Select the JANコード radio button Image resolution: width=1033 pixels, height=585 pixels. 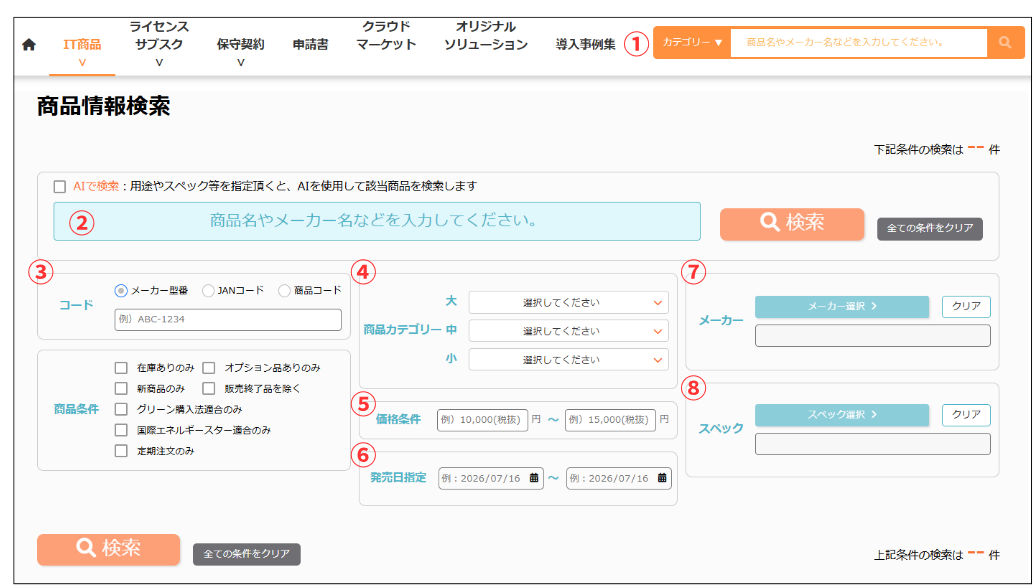point(208,291)
